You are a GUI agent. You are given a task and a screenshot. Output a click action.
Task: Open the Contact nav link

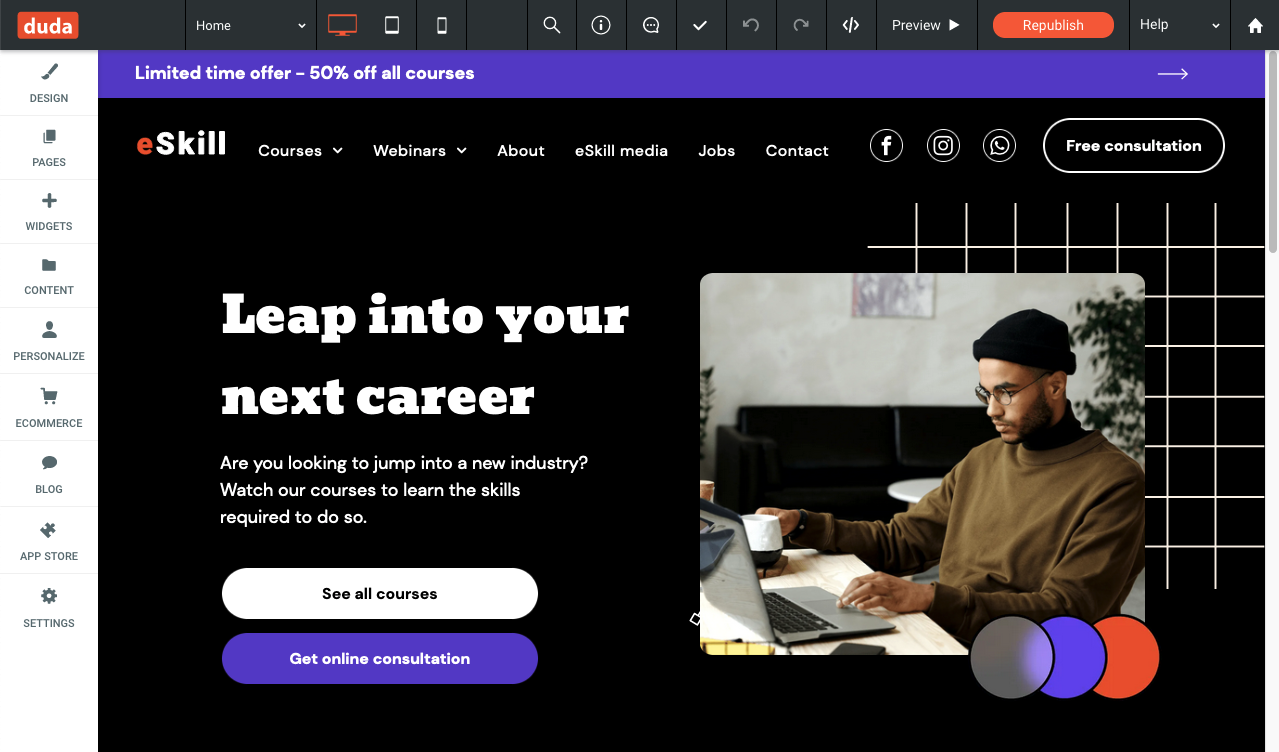pos(797,151)
